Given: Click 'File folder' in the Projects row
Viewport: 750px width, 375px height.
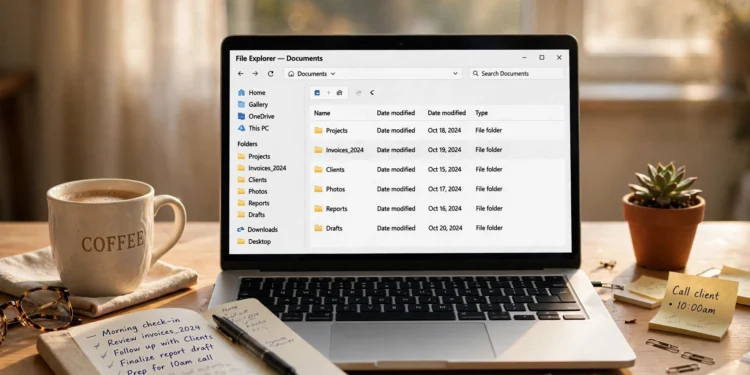Looking at the screenshot, I should coord(489,130).
